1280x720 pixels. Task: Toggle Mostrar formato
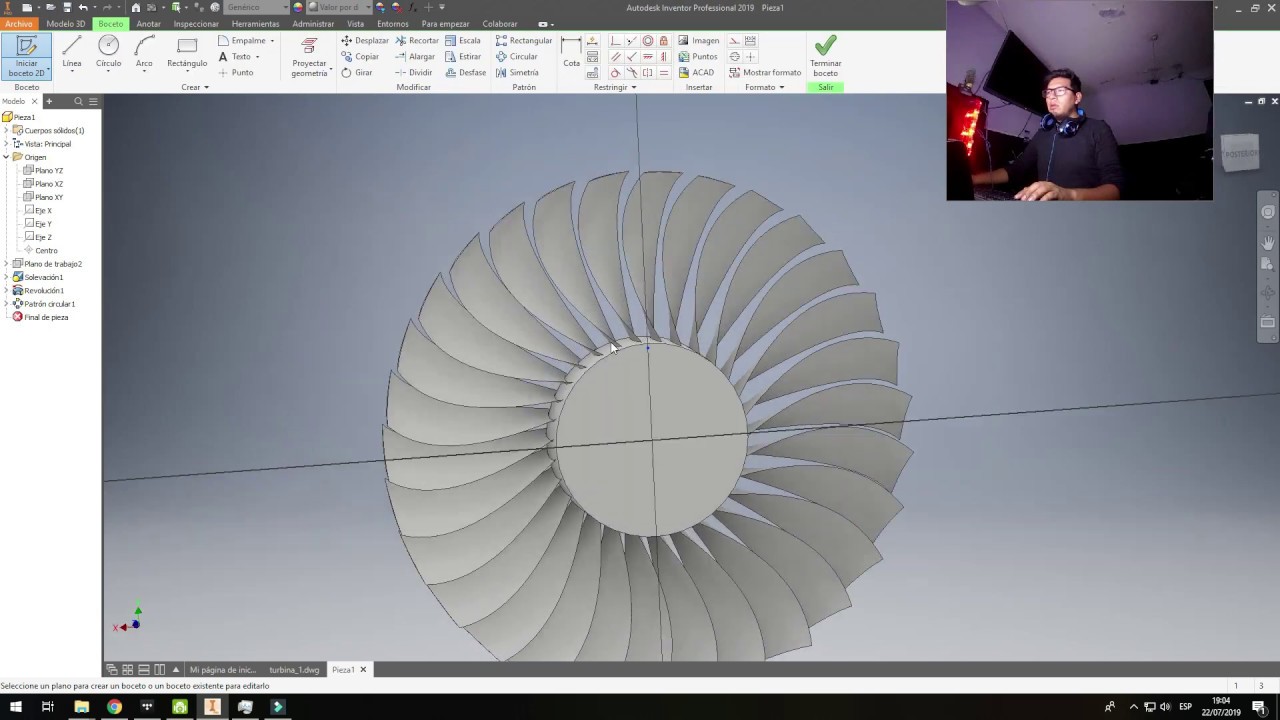point(765,73)
